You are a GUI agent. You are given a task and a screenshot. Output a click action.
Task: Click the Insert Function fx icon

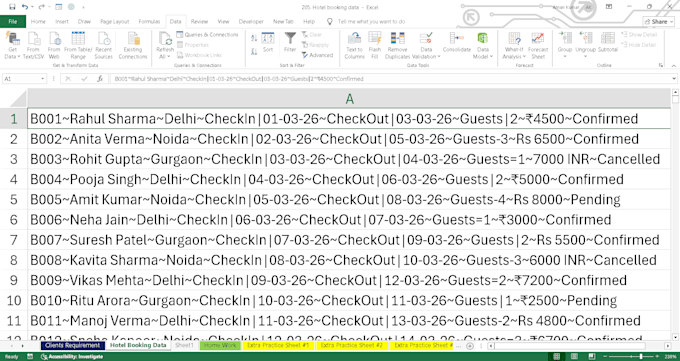(100, 79)
